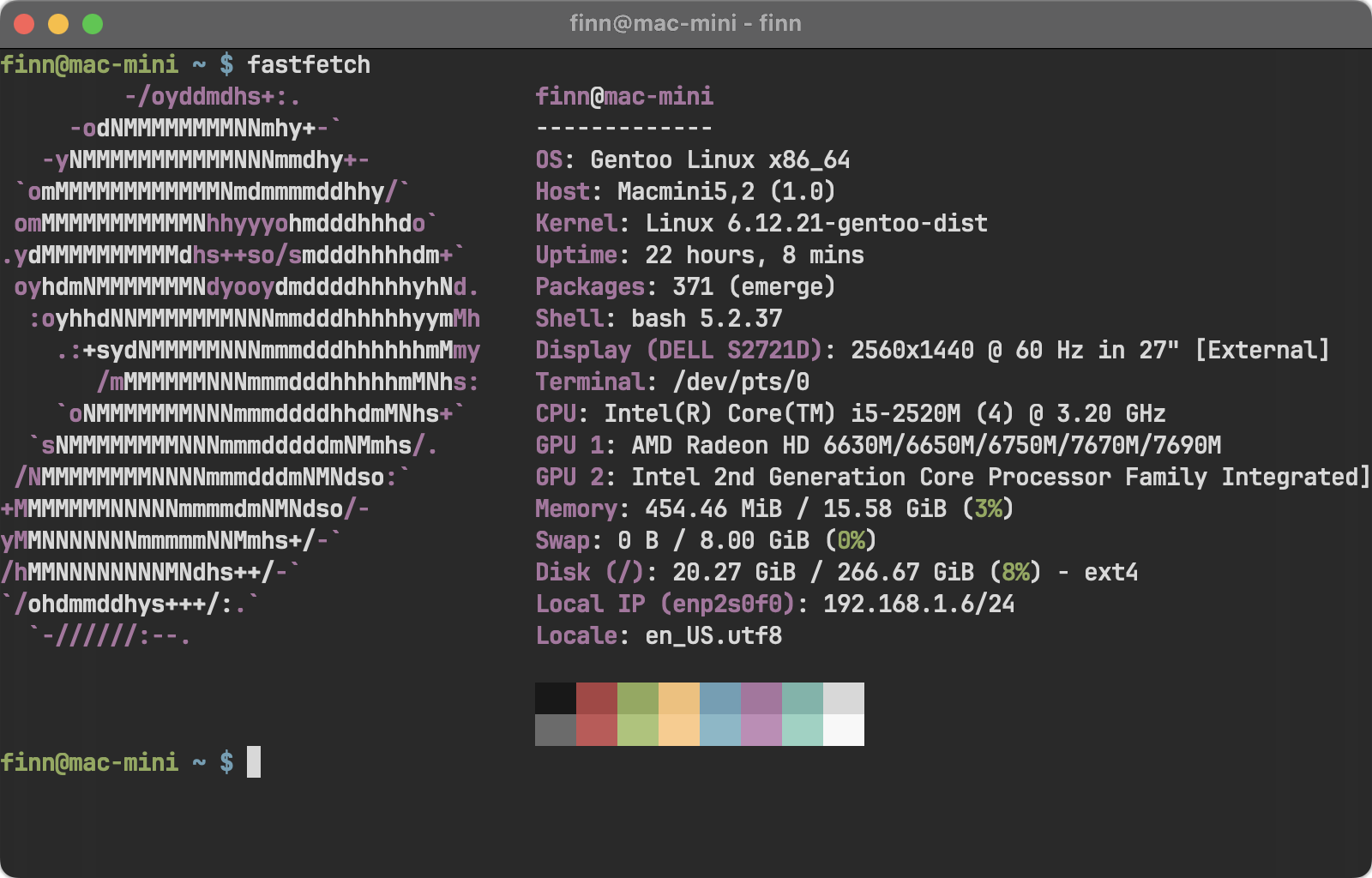This screenshot has width=1372, height=878.
Task: Click the purple swatch in top row
Action: point(761,698)
